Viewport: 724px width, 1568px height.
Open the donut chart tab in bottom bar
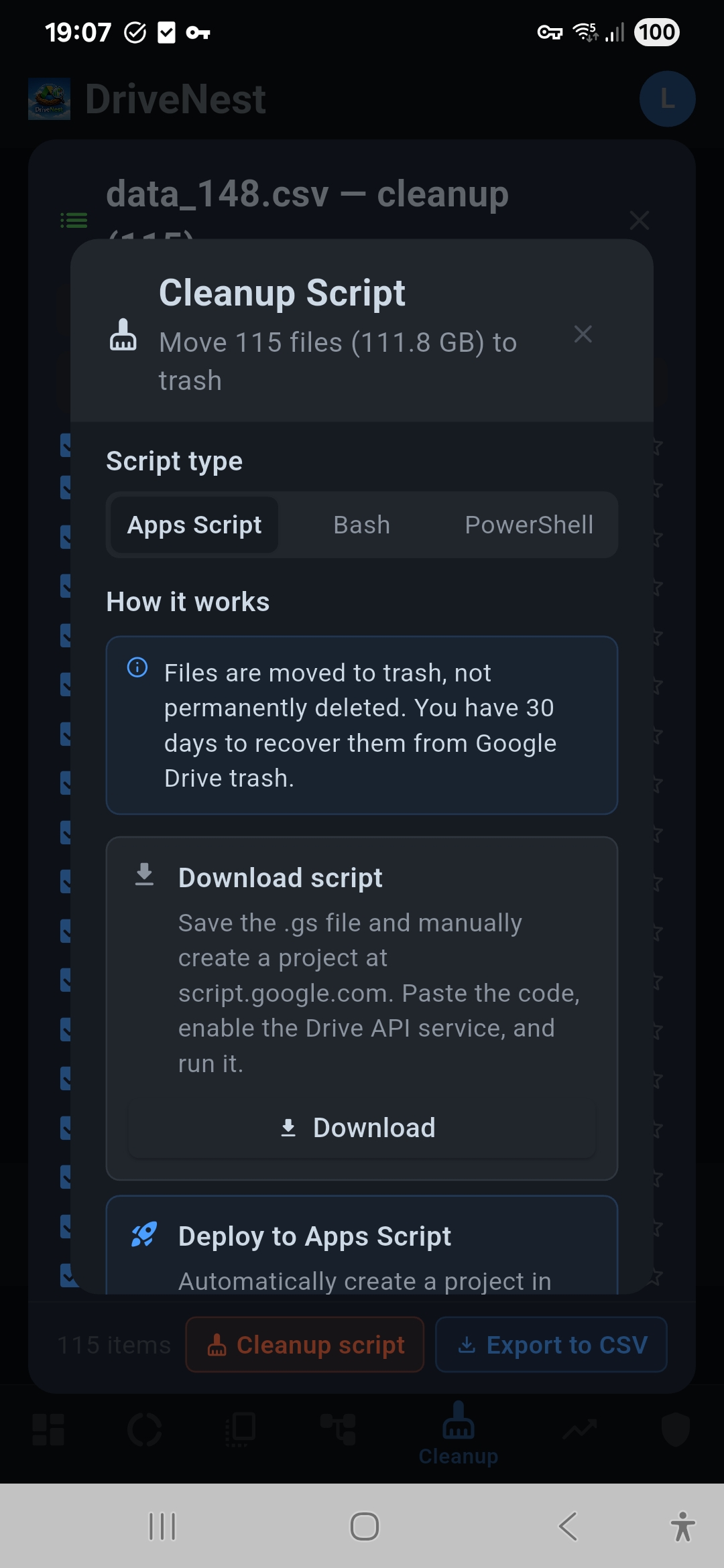pos(145,1430)
